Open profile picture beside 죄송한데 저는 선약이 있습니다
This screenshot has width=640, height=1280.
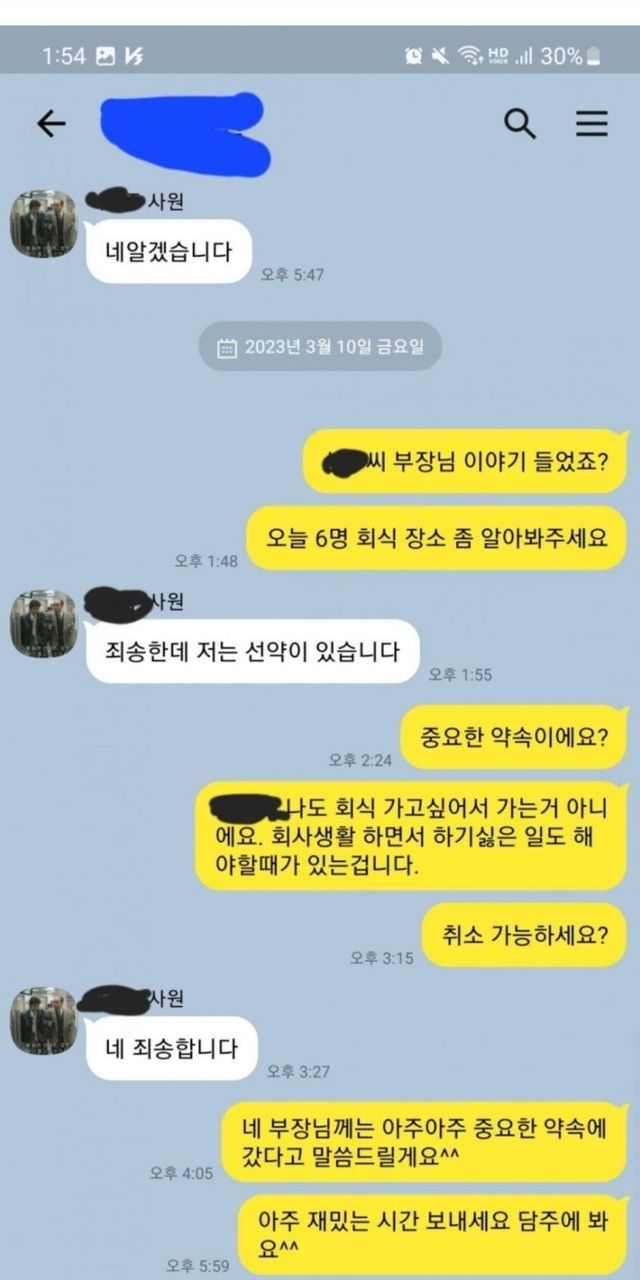coord(43,622)
